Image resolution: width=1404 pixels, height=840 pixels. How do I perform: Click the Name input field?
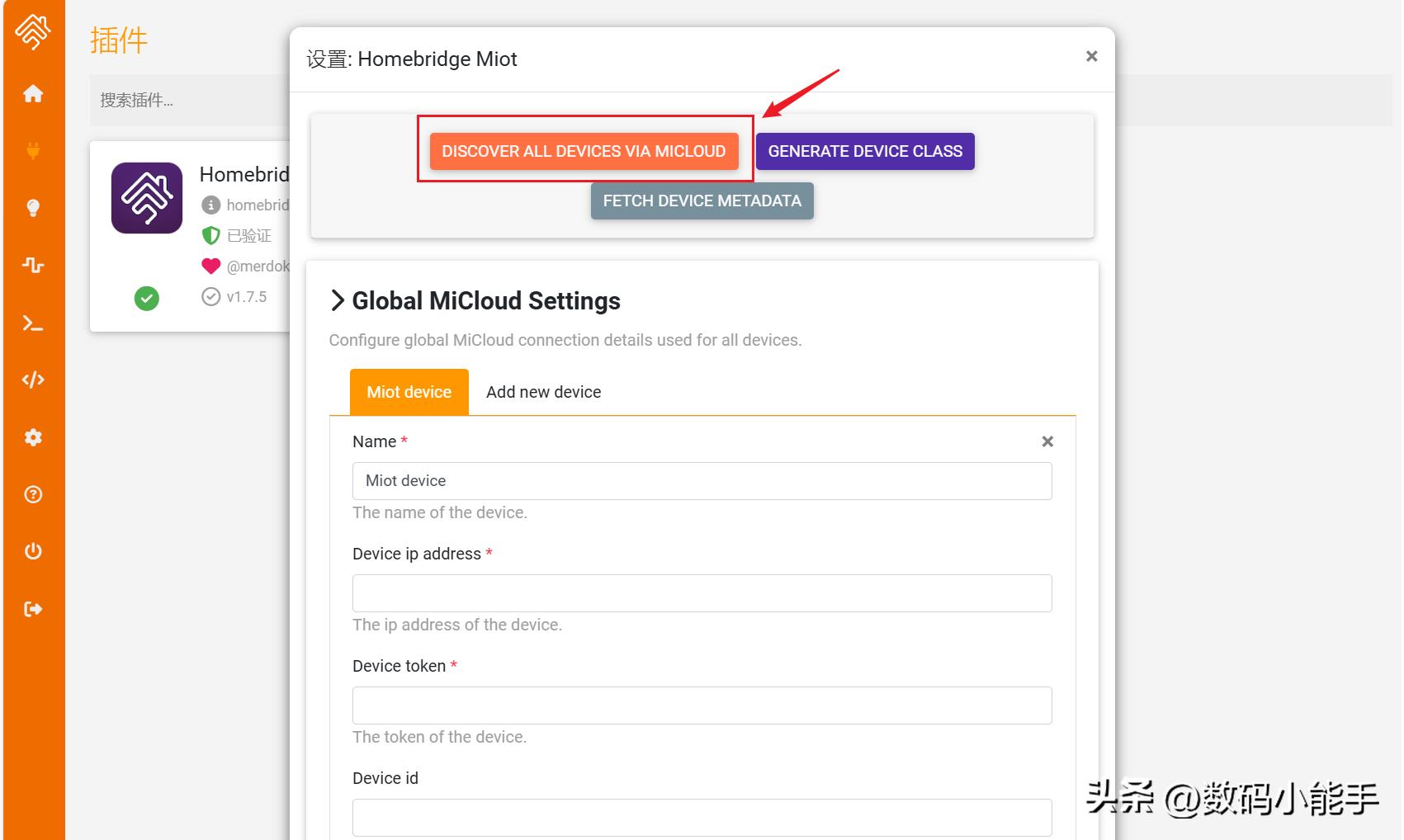[702, 481]
